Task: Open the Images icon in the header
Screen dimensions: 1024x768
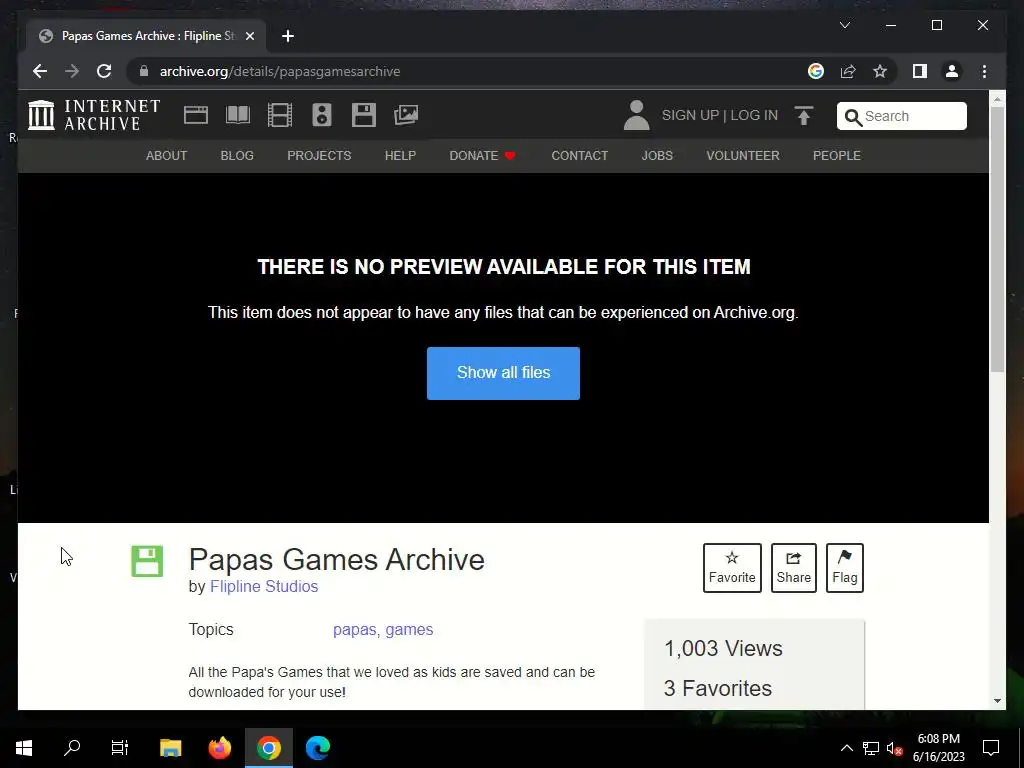Action: coord(406,115)
